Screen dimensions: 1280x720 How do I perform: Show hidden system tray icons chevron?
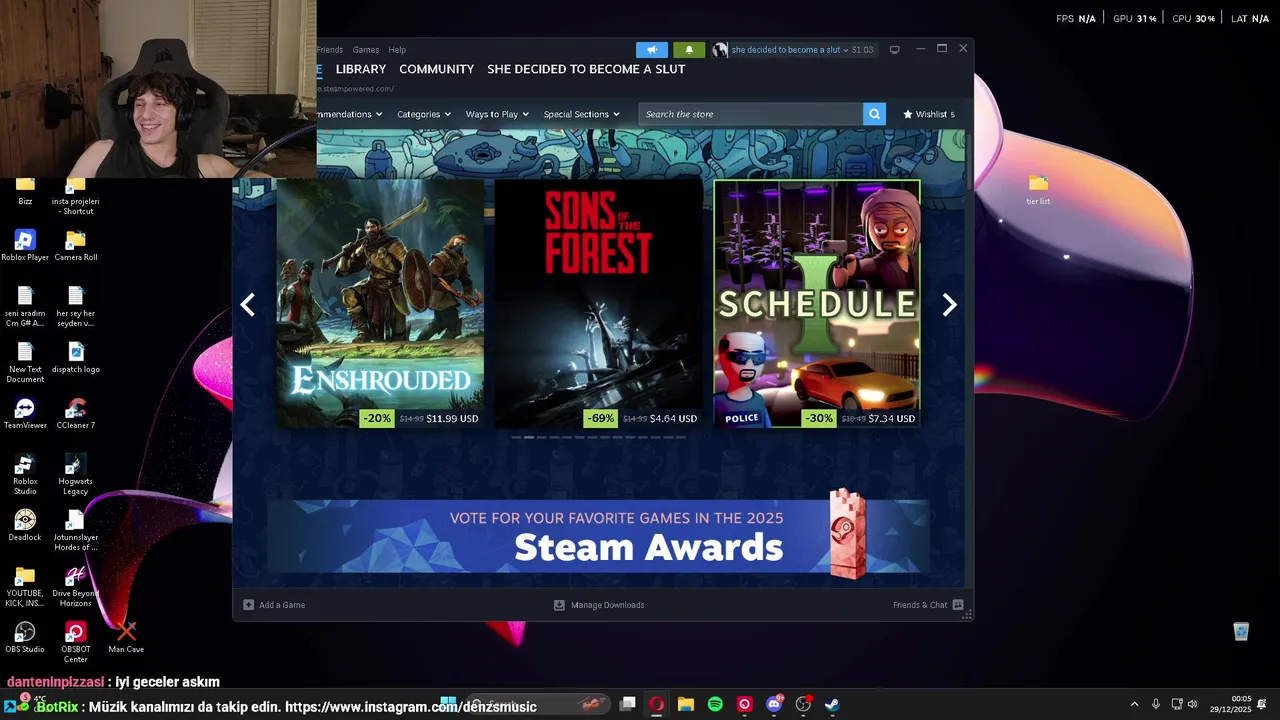pos(1134,705)
